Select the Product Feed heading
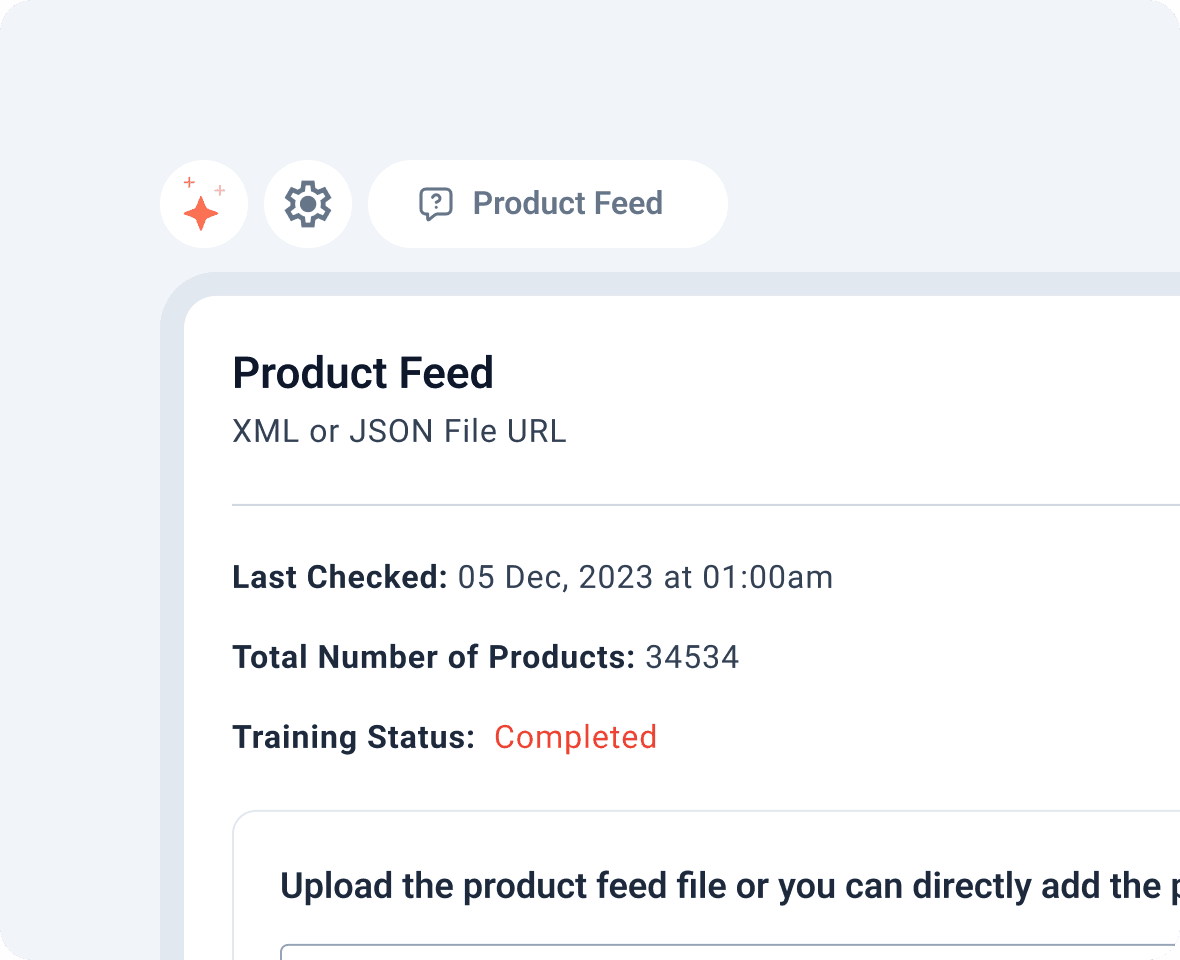The image size is (1180, 960). 363,372
